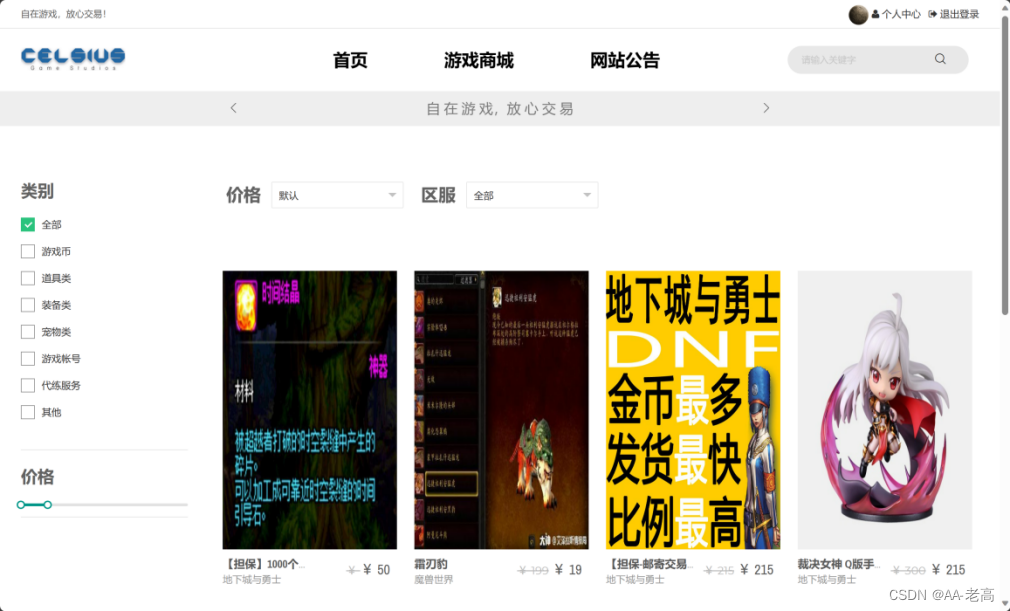This screenshot has width=1010, height=611.
Task: Check the 游戏币 category
Action: coord(28,251)
